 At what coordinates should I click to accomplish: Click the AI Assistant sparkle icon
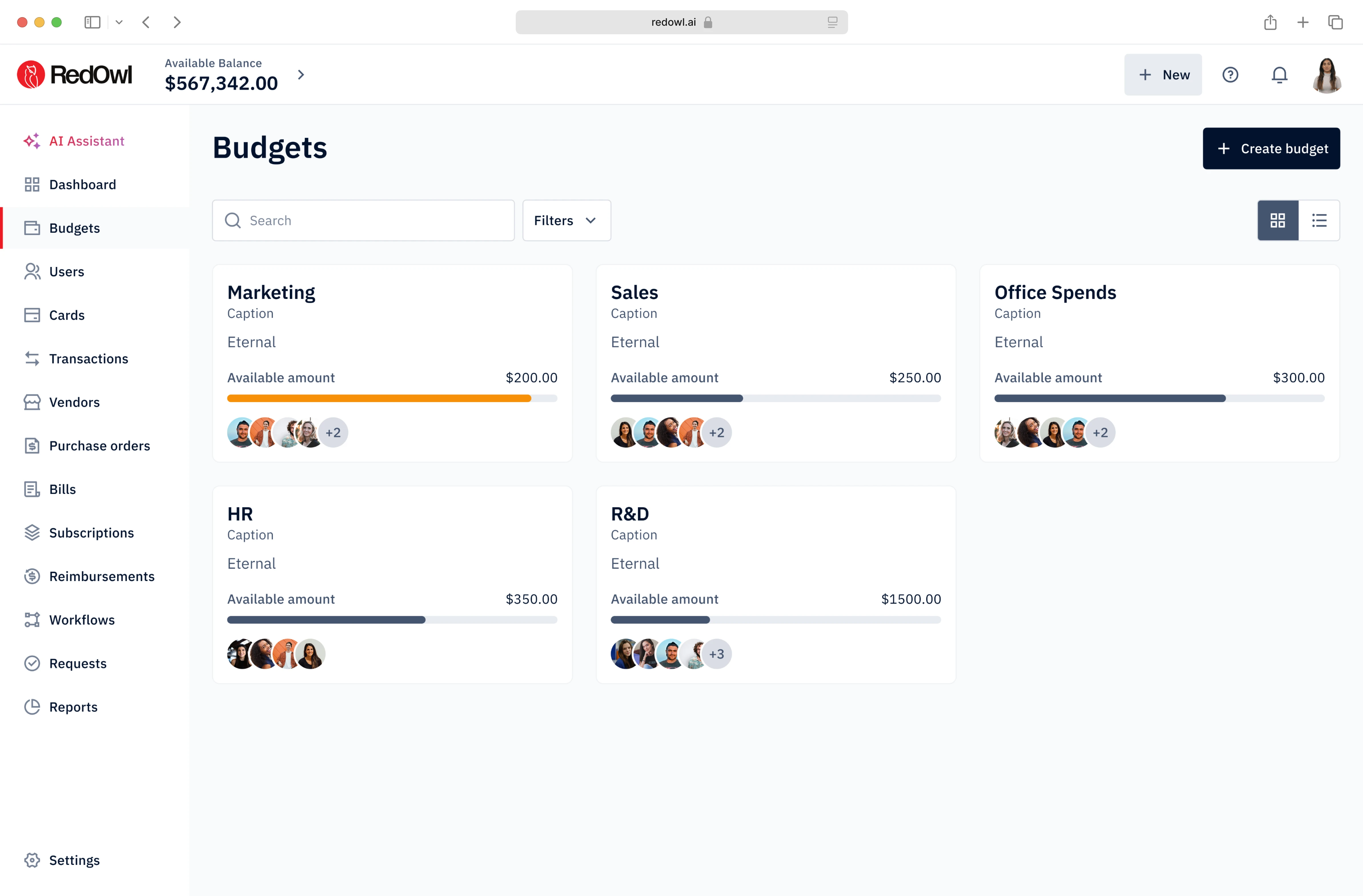31,141
